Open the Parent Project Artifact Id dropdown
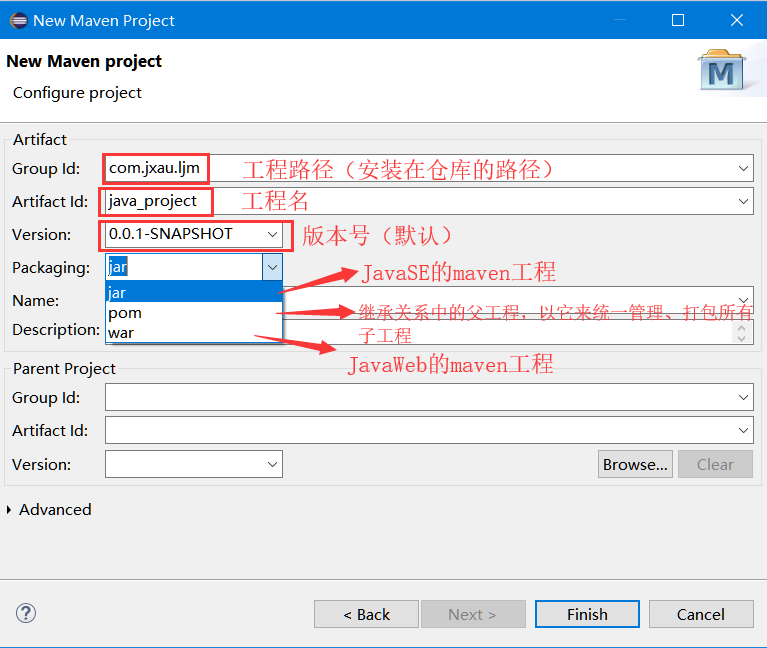Viewport: 767px width, 648px height. click(743, 430)
